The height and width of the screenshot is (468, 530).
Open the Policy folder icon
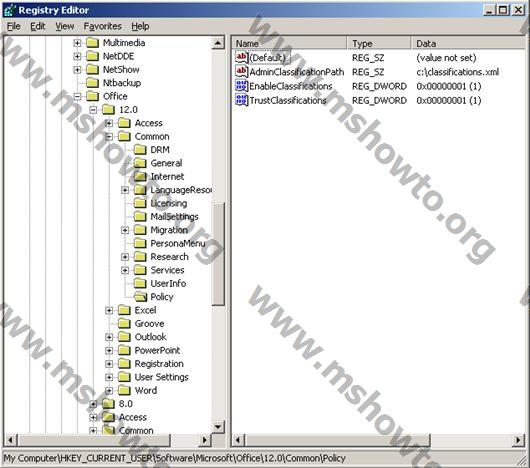coord(140,297)
